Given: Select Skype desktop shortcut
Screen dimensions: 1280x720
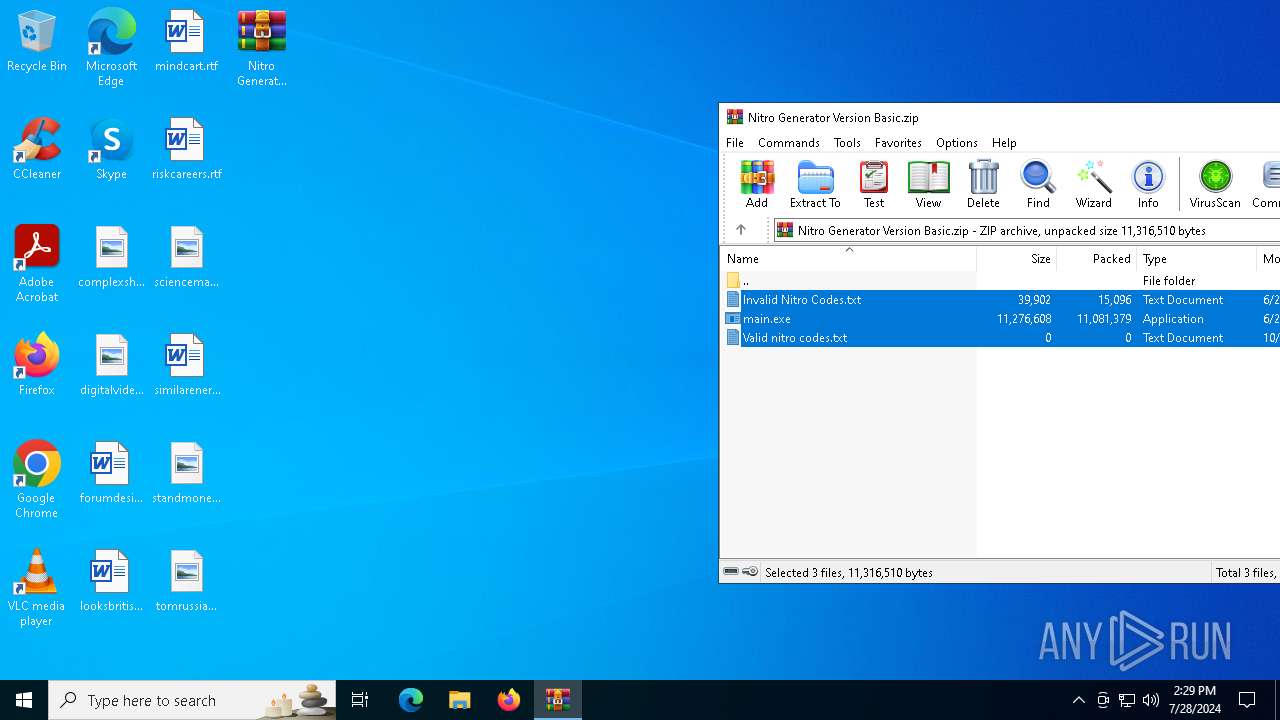Looking at the screenshot, I should pyautogui.click(x=111, y=150).
